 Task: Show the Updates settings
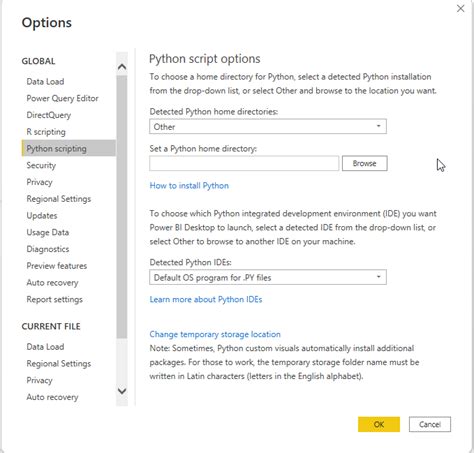pos(42,216)
